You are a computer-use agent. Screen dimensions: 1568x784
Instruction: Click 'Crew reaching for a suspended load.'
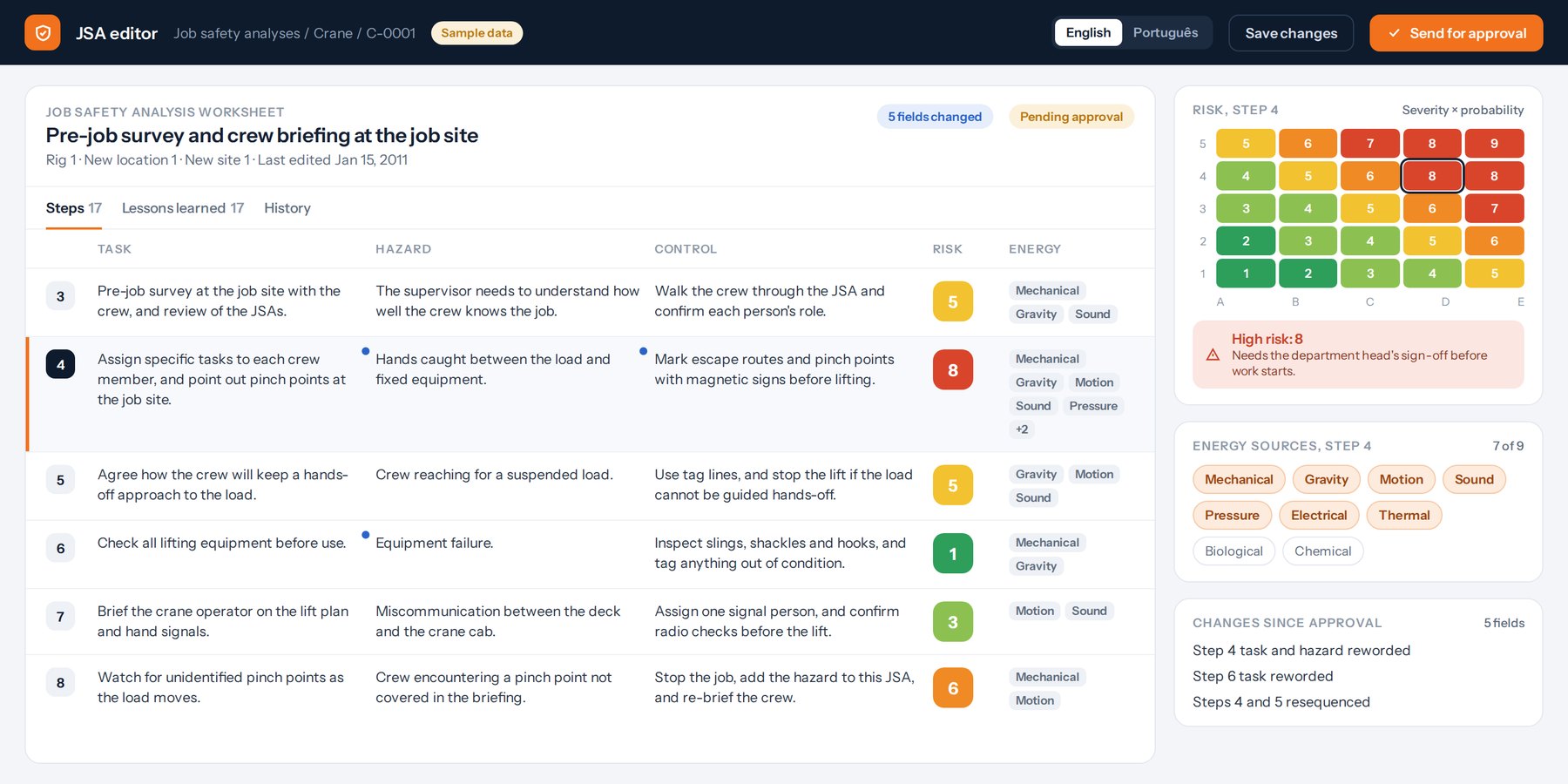pos(494,475)
